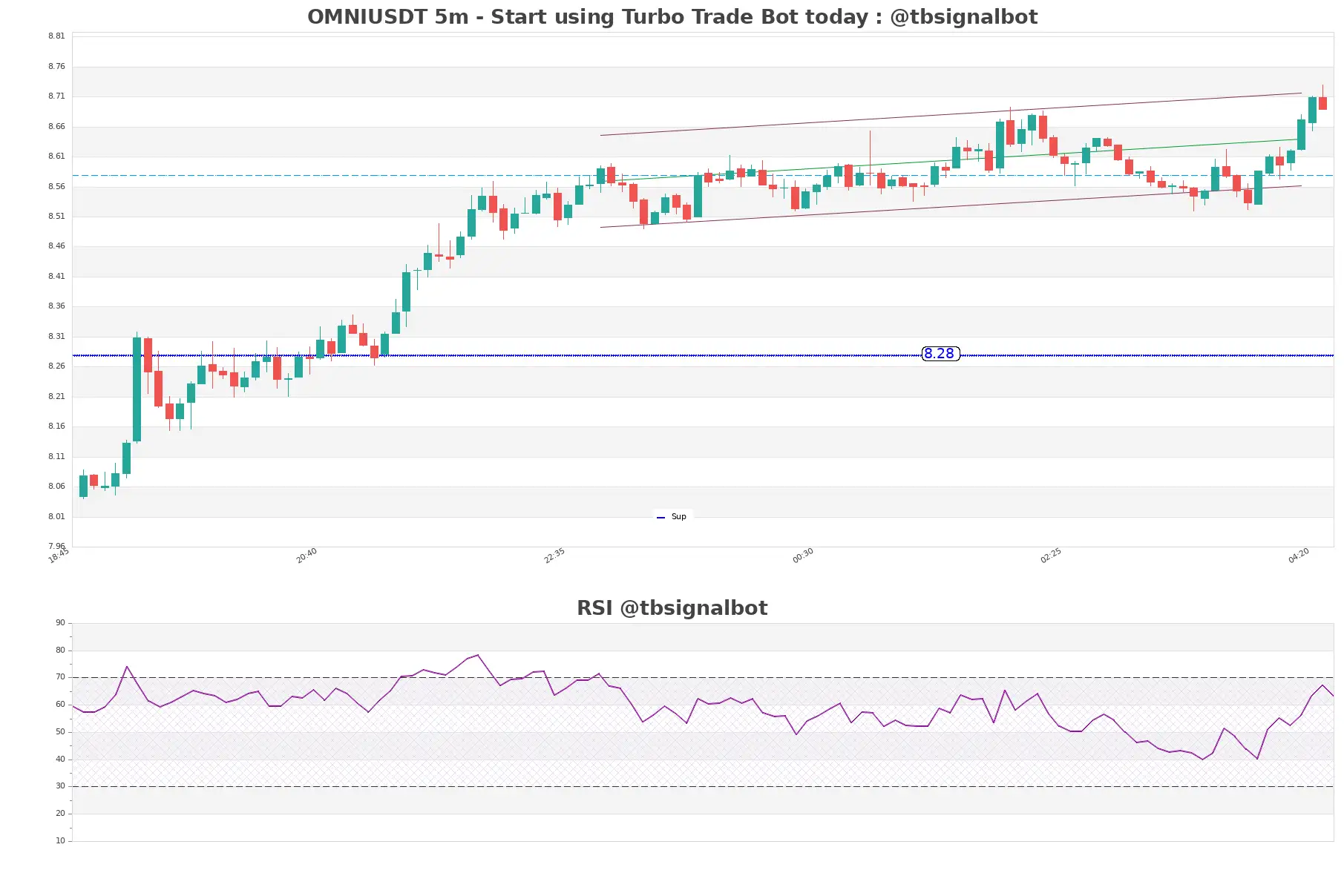The image size is (1344, 896).
Task: Click the 8.41 price axis label
Action: pos(56,277)
